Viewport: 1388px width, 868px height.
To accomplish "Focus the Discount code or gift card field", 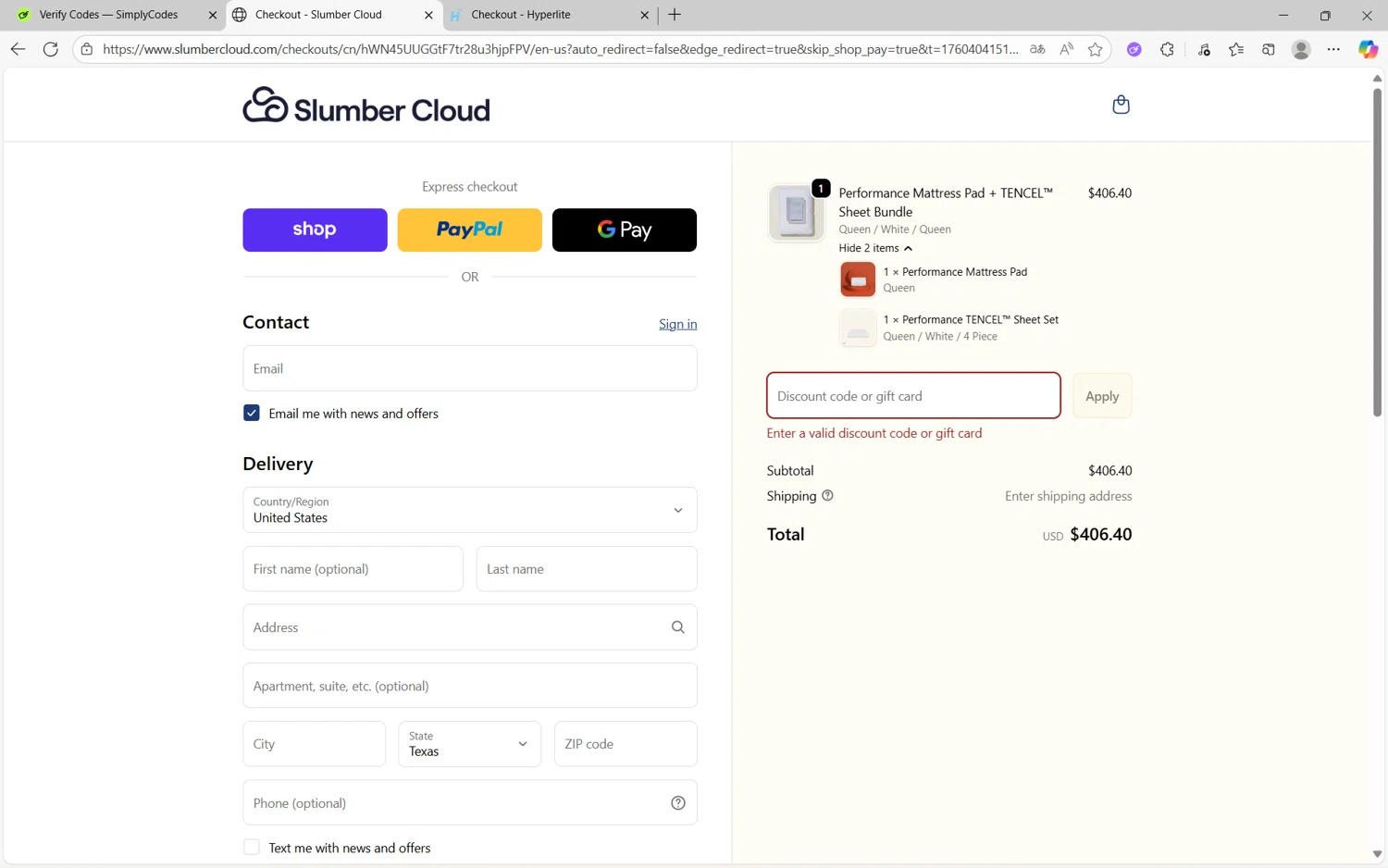I will pyautogui.click(x=912, y=396).
